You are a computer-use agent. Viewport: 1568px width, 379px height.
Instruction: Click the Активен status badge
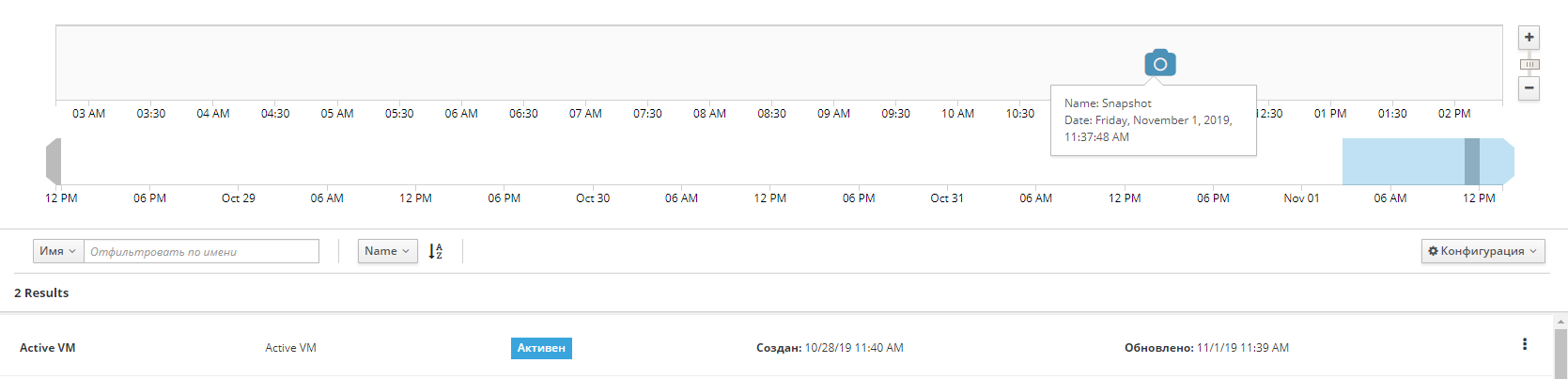point(541,348)
